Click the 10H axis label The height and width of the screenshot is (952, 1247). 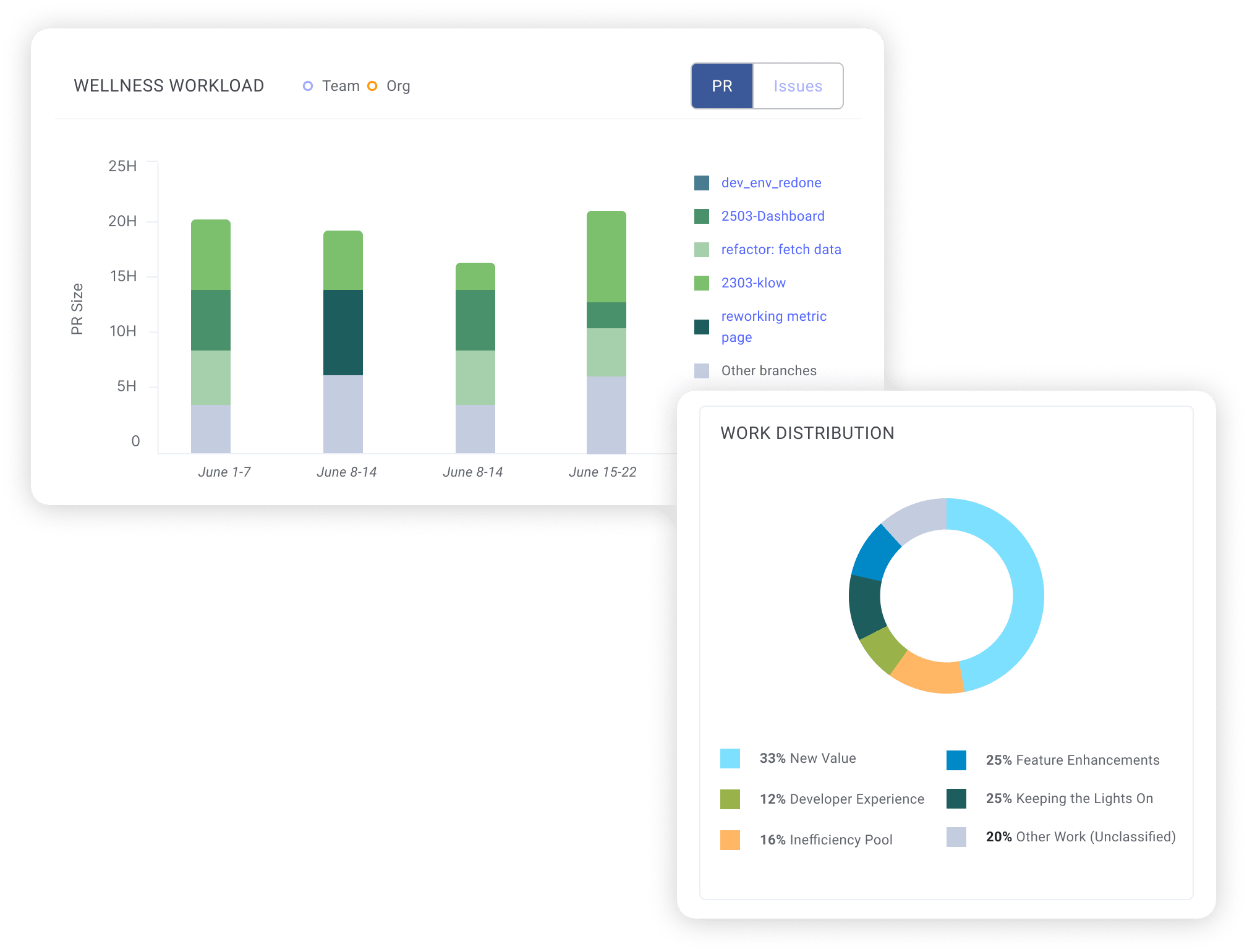[123, 331]
